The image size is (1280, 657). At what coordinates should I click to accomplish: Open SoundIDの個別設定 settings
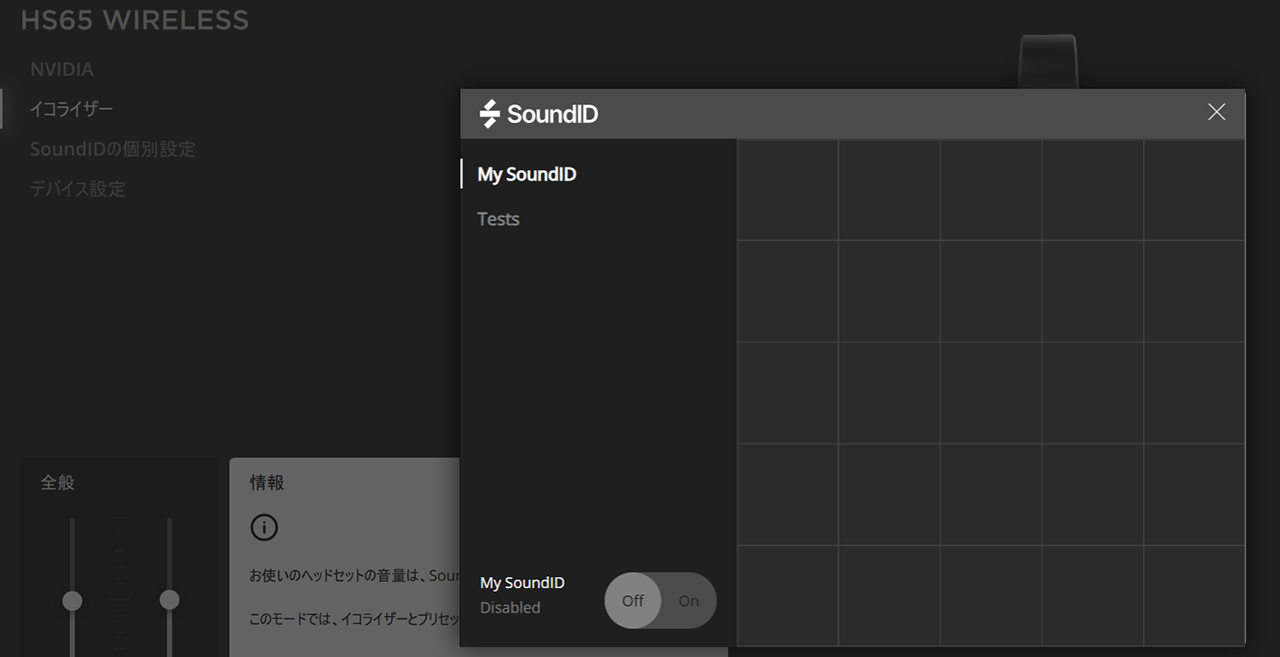[x=112, y=149]
